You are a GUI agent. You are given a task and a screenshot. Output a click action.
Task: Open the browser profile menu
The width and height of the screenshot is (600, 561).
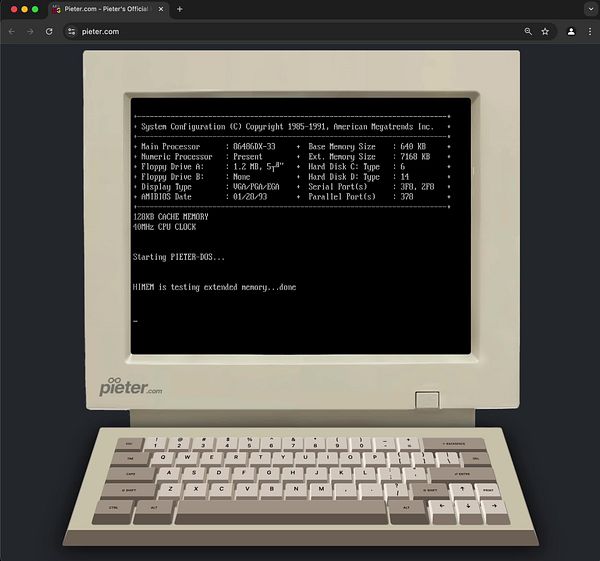coord(571,31)
